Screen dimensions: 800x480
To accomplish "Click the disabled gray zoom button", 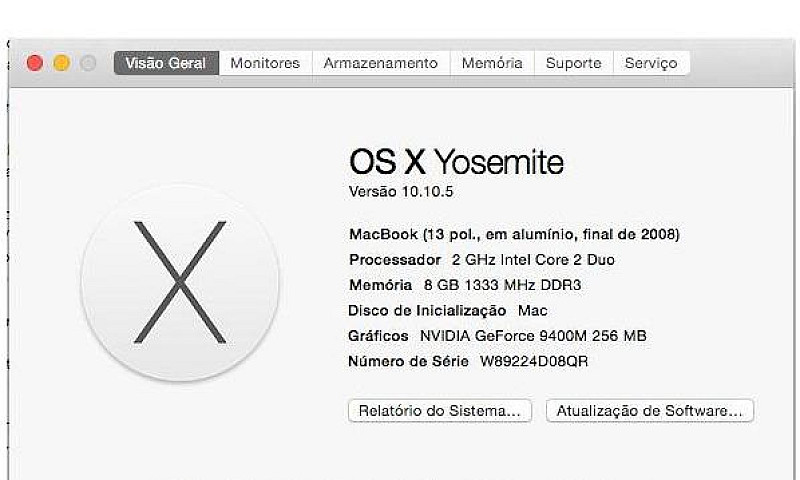I will (x=88, y=63).
